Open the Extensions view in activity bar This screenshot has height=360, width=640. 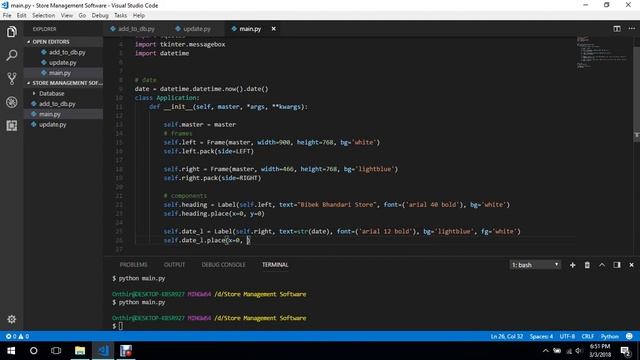tap(12, 125)
